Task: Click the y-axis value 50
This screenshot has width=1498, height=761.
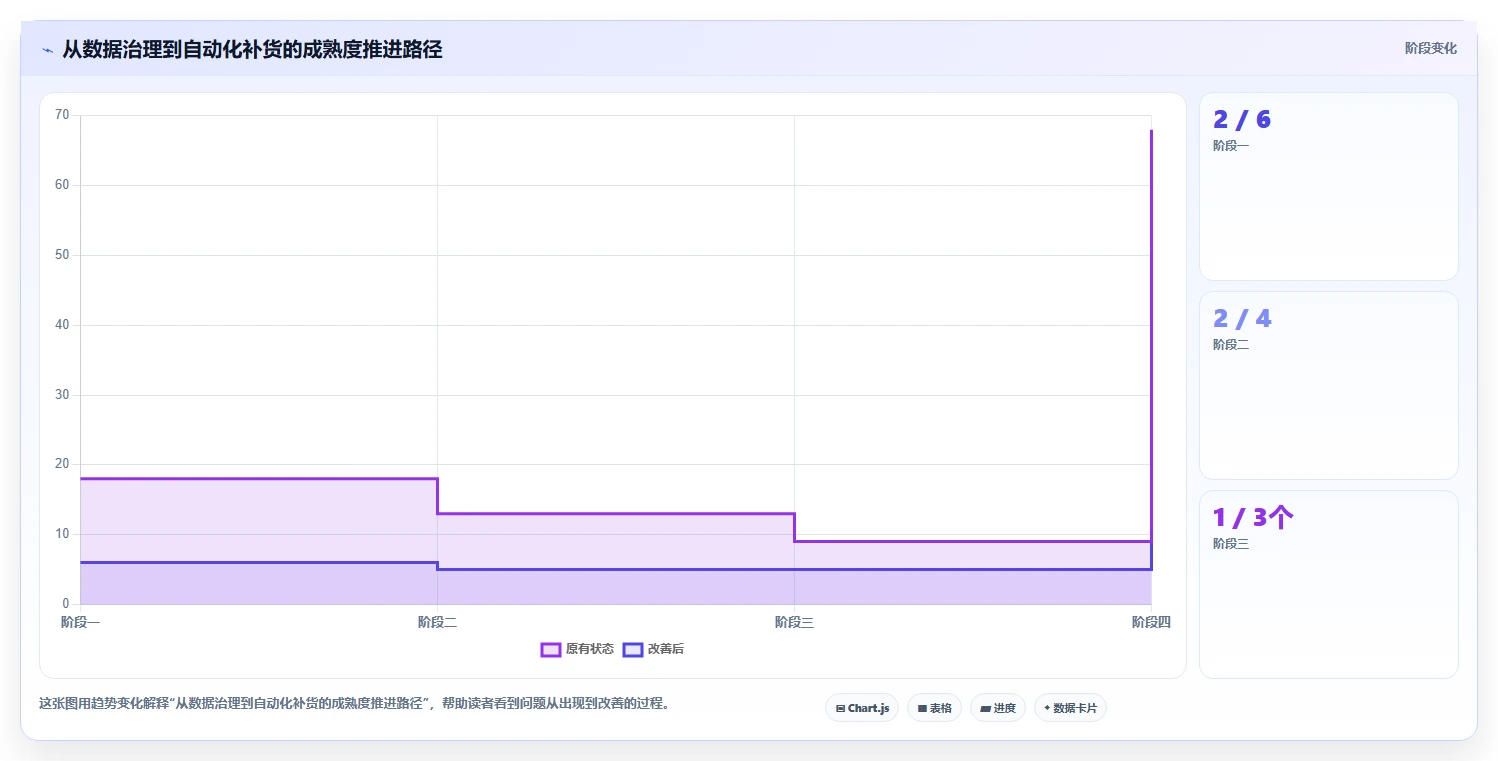Action: pyautogui.click(x=62, y=255)
